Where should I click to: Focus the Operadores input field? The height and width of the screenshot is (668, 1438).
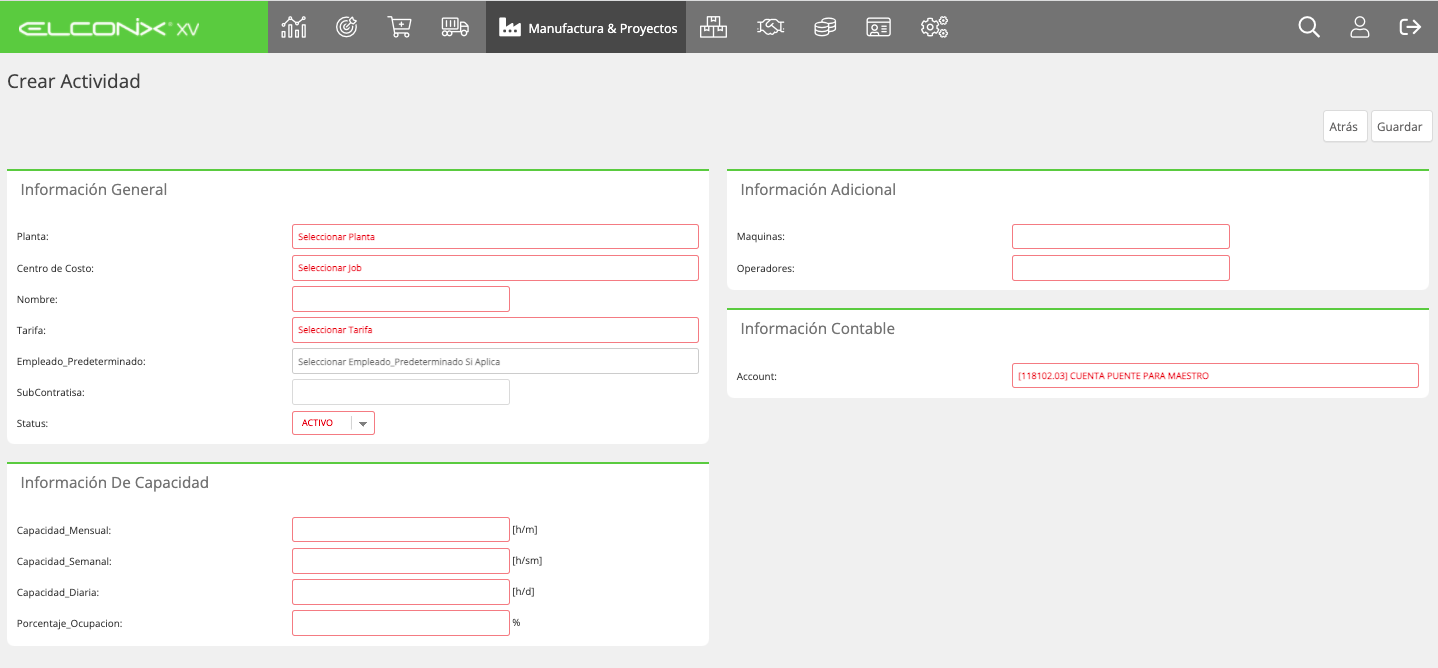click(x=1121, y=268)
